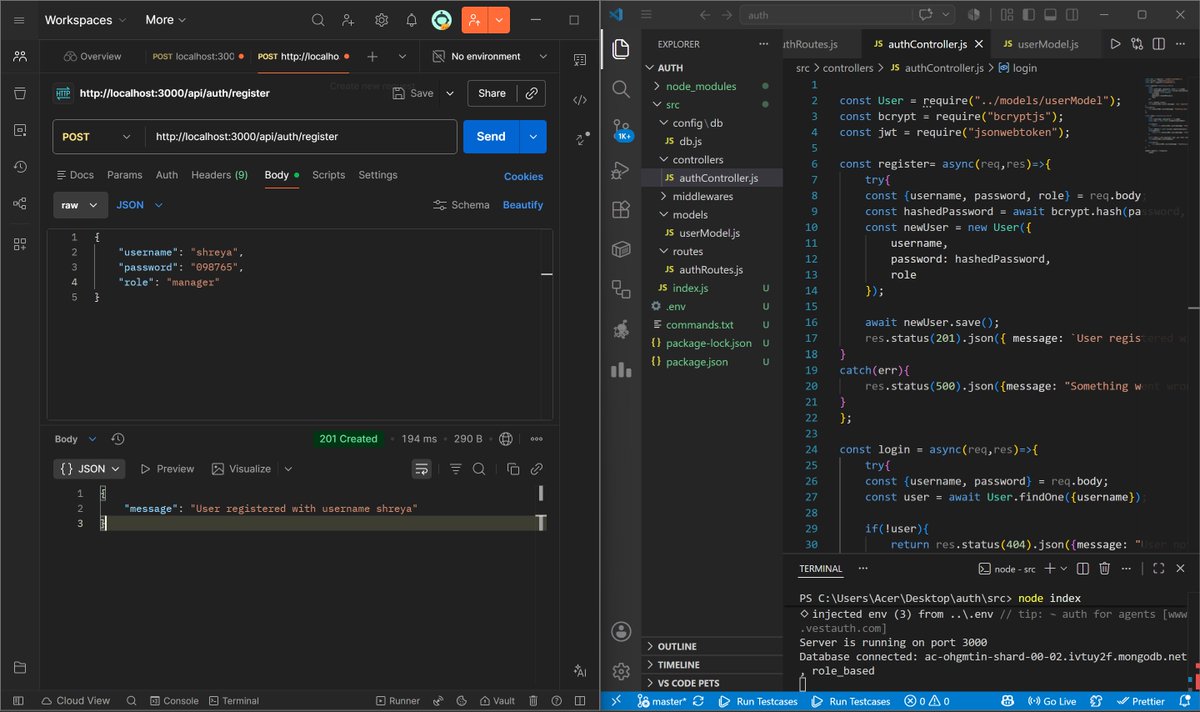Open Run and Debug view

tap(621, 170)
